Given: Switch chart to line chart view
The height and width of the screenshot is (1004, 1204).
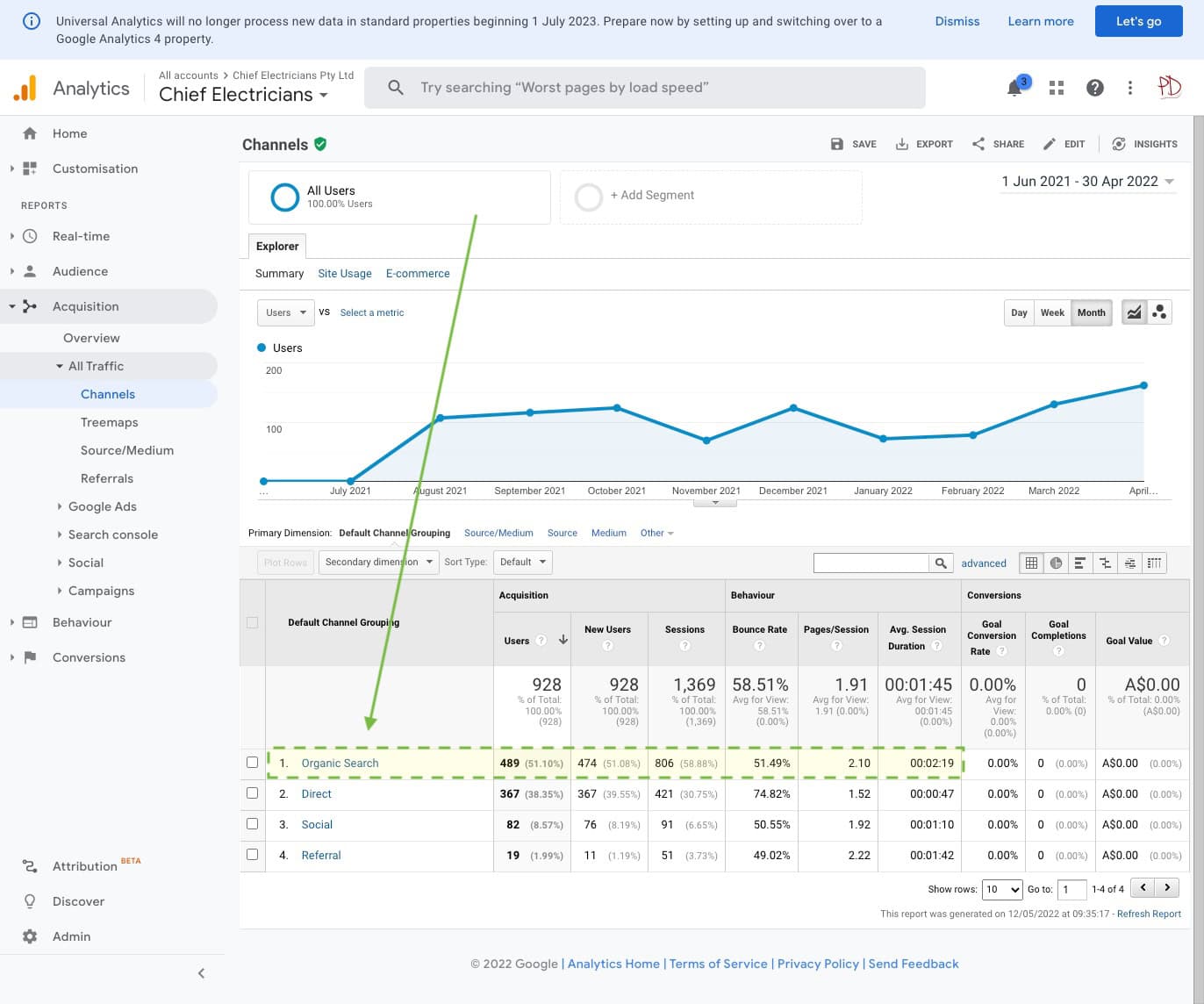Looking at the screenshot, I should point(1134,312).
